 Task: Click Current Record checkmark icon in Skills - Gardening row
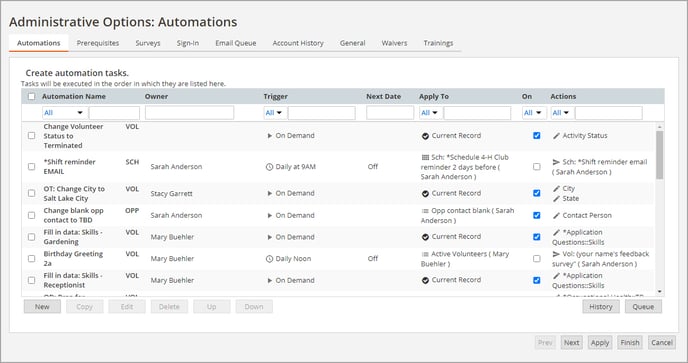425,237
